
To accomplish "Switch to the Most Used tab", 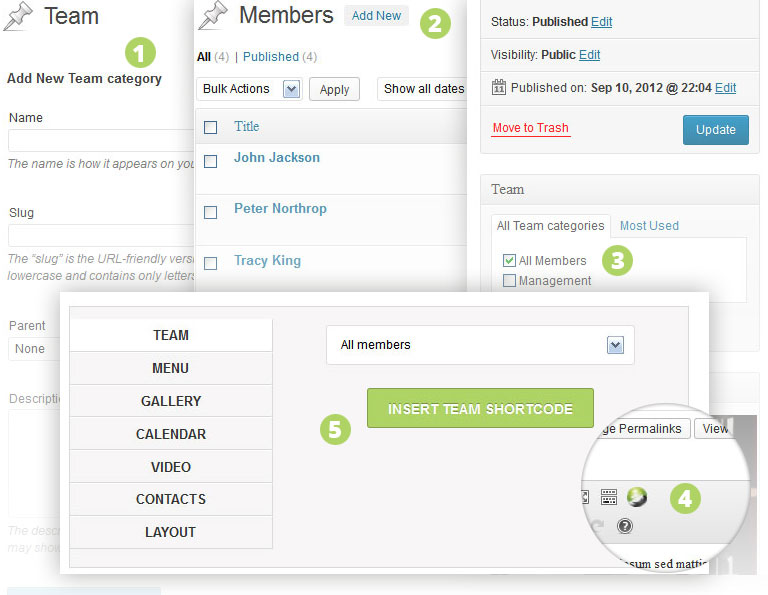I will [649, 226].
